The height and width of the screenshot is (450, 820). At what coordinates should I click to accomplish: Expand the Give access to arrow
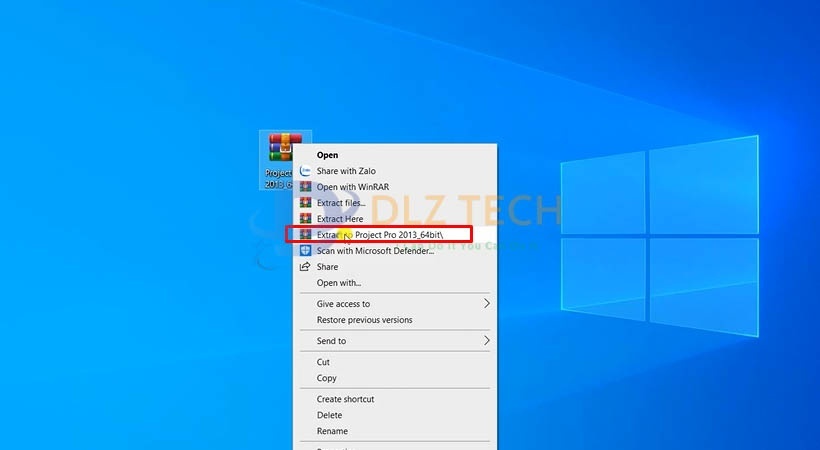[x=487, y=303]
